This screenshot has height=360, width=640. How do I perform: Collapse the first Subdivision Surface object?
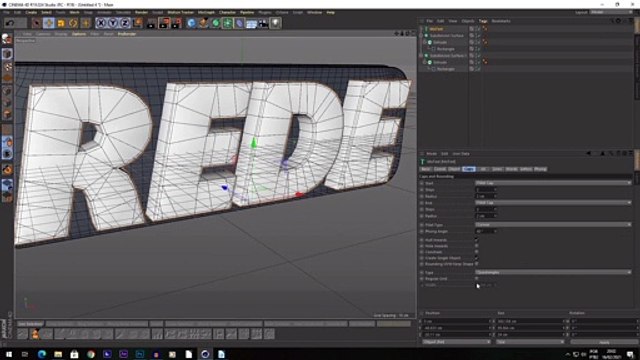coord(422,36)
